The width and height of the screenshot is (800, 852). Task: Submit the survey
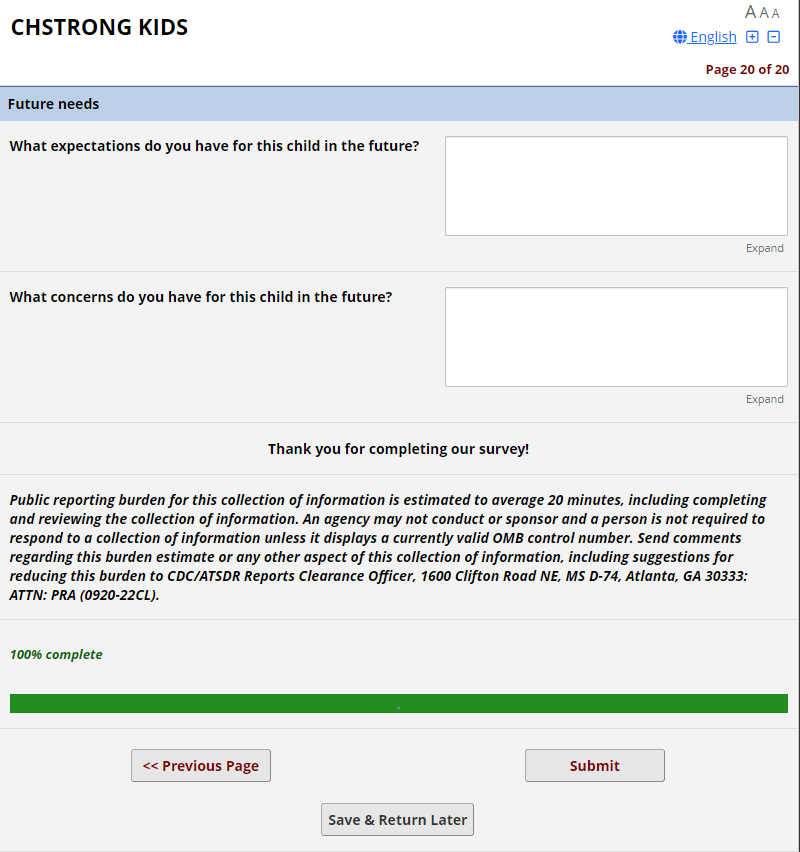[x=594, y=766]
